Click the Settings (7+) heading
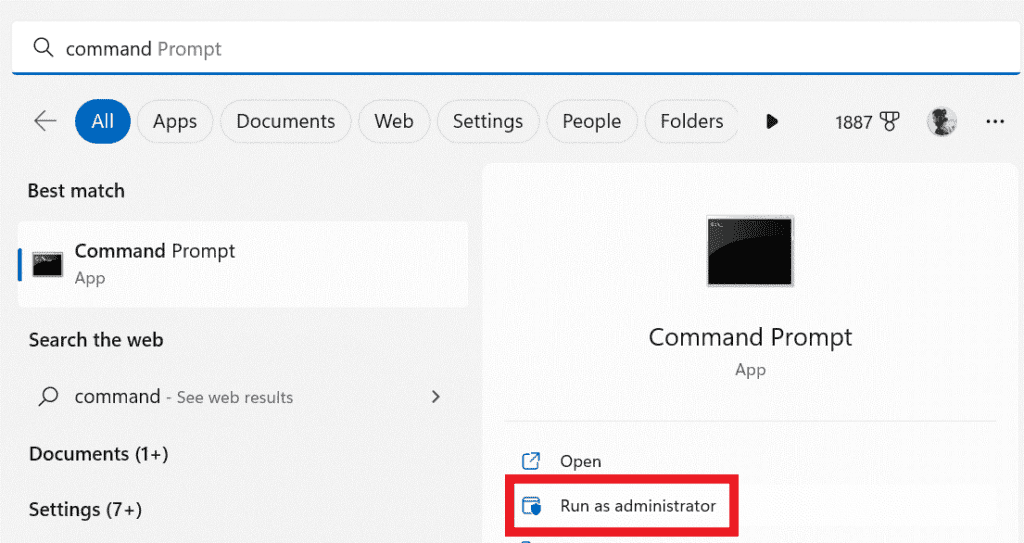 pos(85,509)
